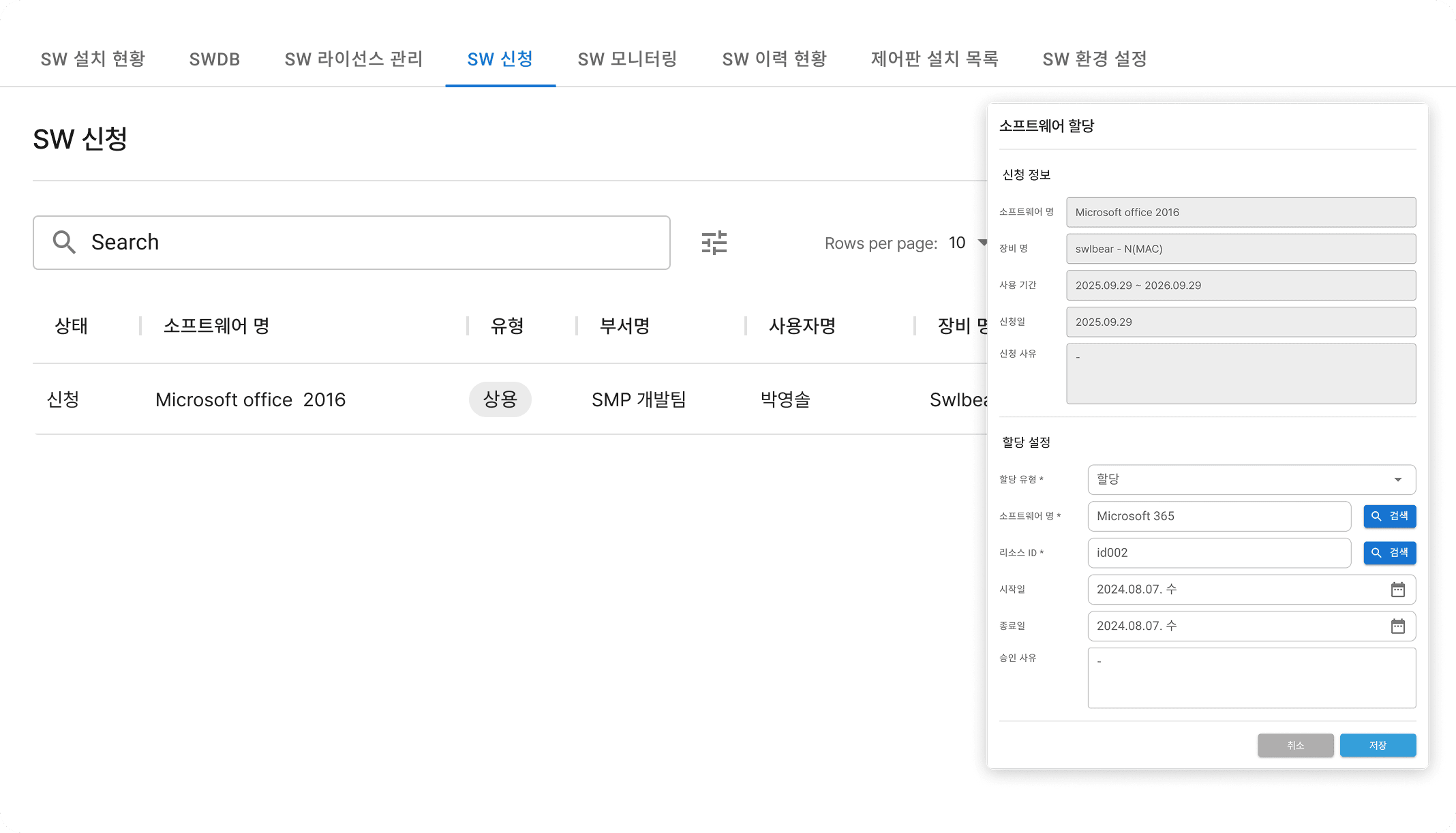Open the calendar picker for 종료일

(1398, 626)
